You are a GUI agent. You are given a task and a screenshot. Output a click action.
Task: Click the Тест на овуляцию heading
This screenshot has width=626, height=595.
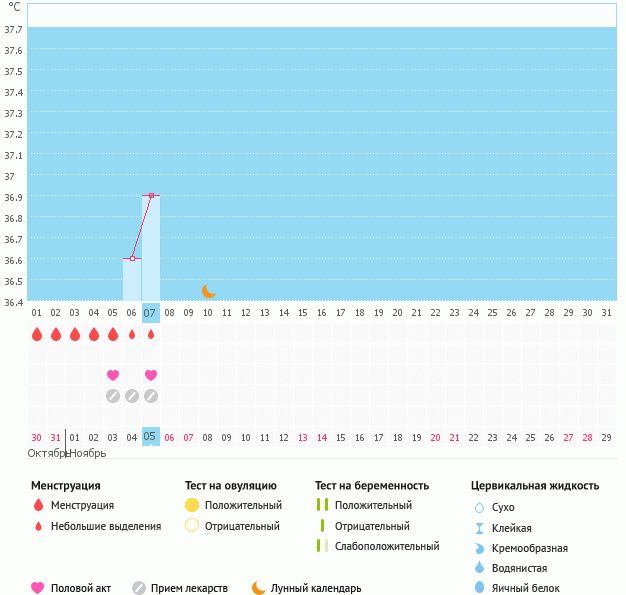click(231, 486)
